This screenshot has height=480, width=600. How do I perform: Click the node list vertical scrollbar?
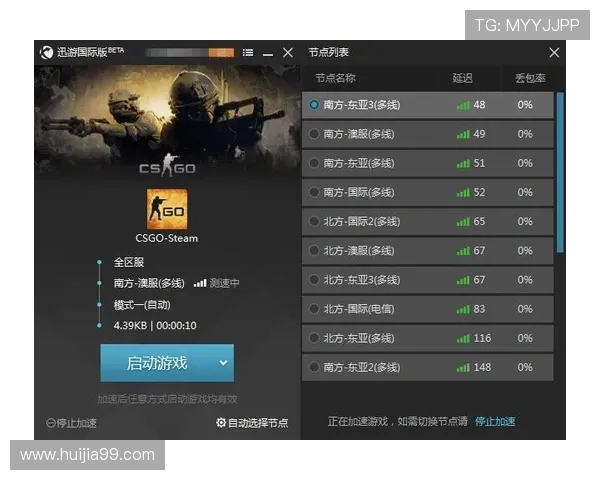560,172
